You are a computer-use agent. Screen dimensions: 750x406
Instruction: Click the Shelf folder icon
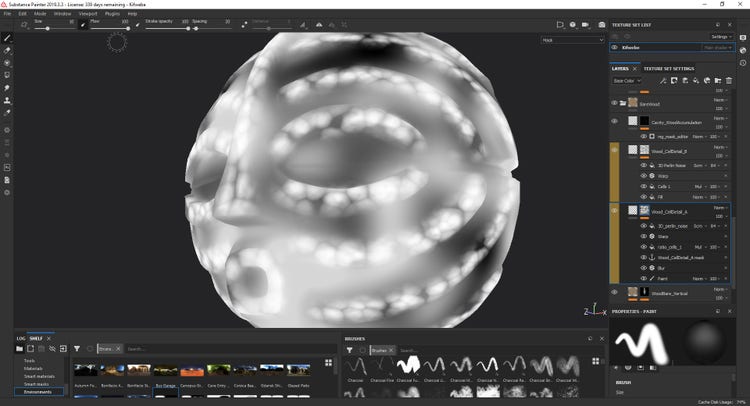pos(19,349)
